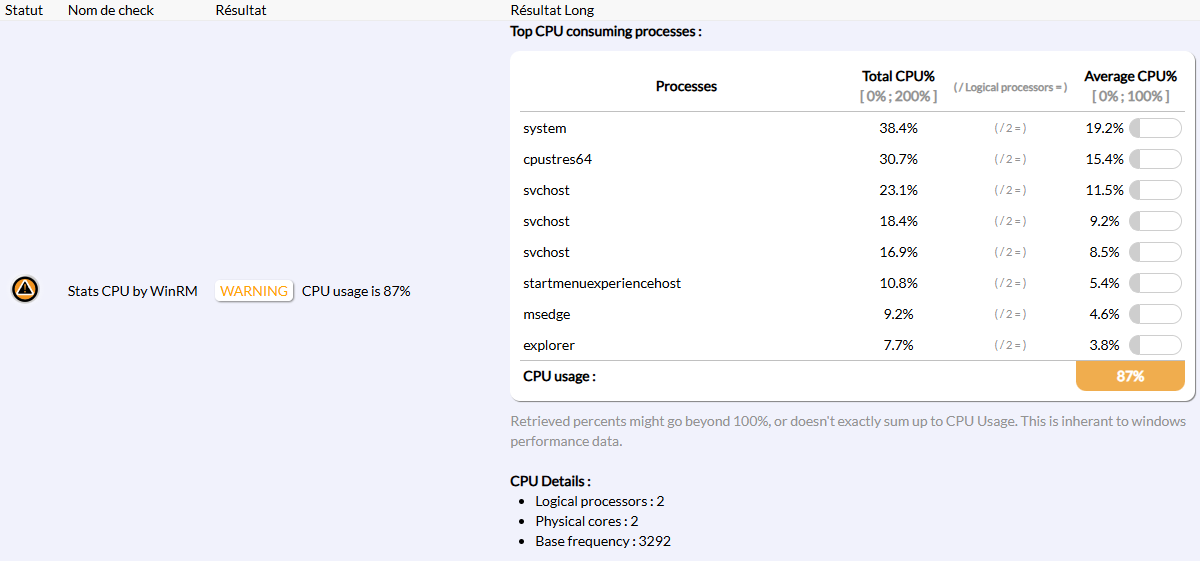Click the Average CPU% table header
Image resolution: width=1200 pixels, height=561 pixels.
pos(1130,77)
